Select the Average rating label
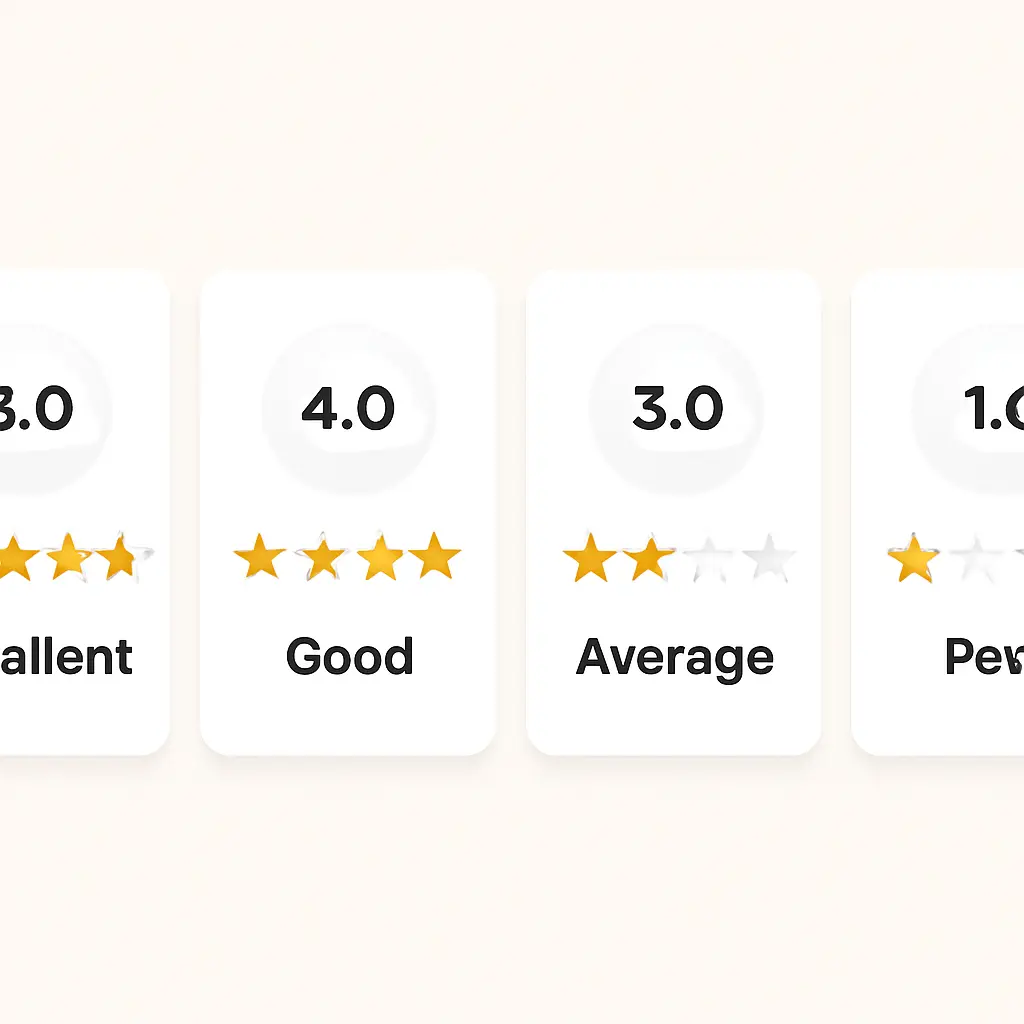The width and height of the screenshot is (1024, 1024). point(675,659)
